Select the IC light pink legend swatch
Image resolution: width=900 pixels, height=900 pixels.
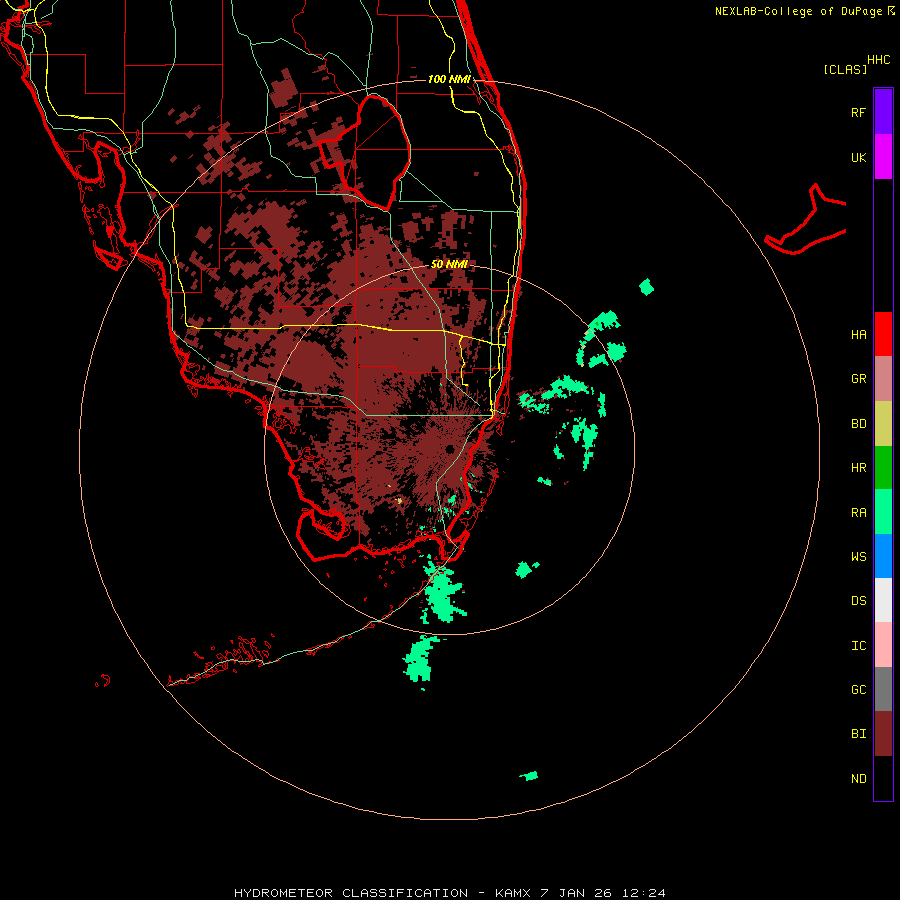883,645
